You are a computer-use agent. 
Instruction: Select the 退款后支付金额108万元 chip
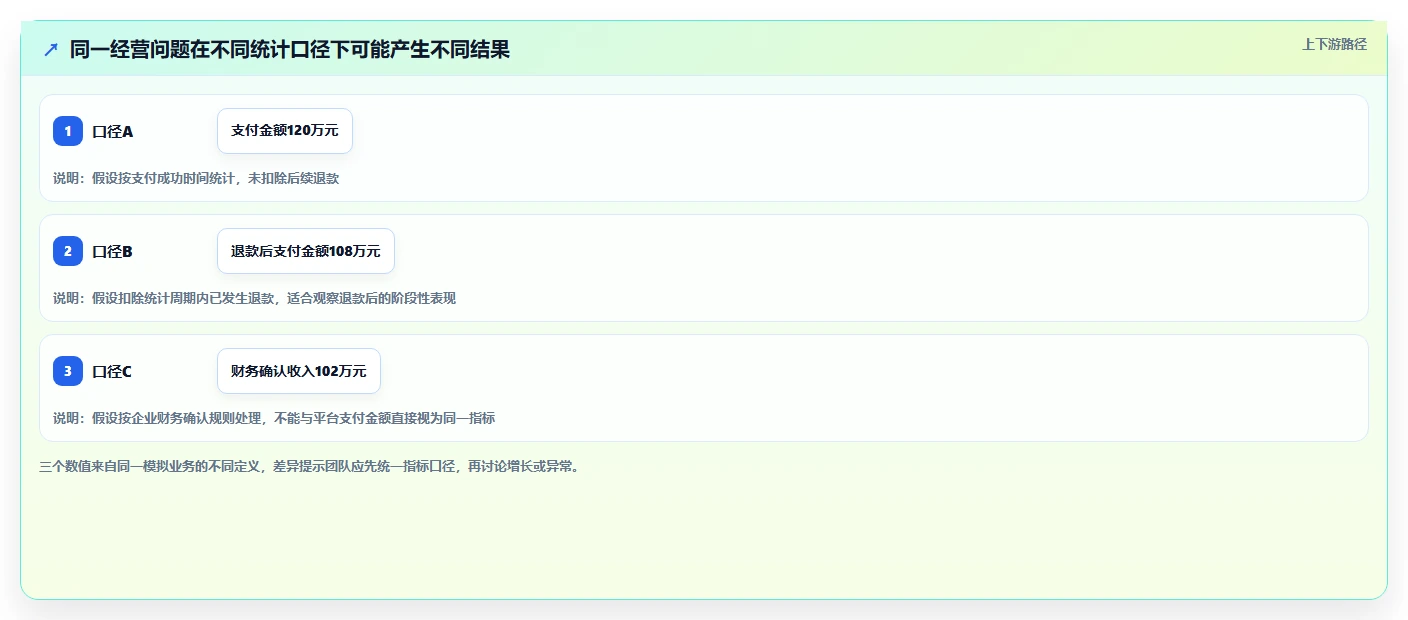point(306,251)
